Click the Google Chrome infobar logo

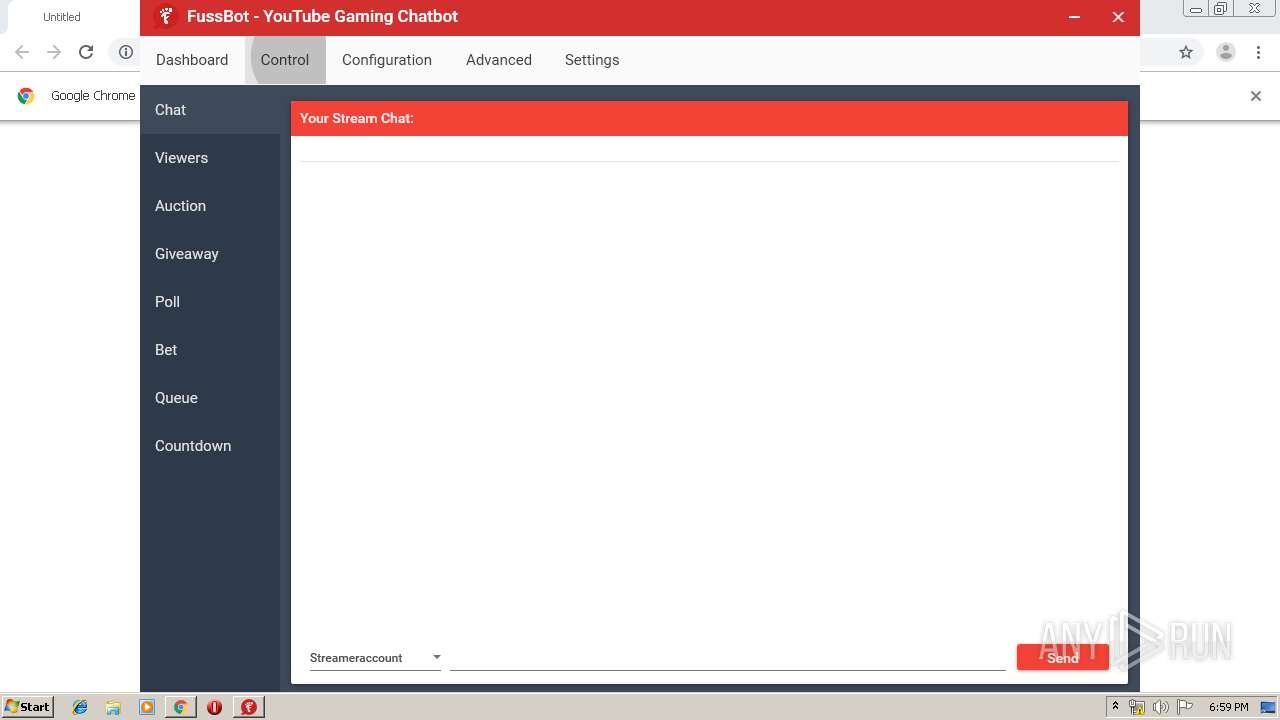(26, 96)
